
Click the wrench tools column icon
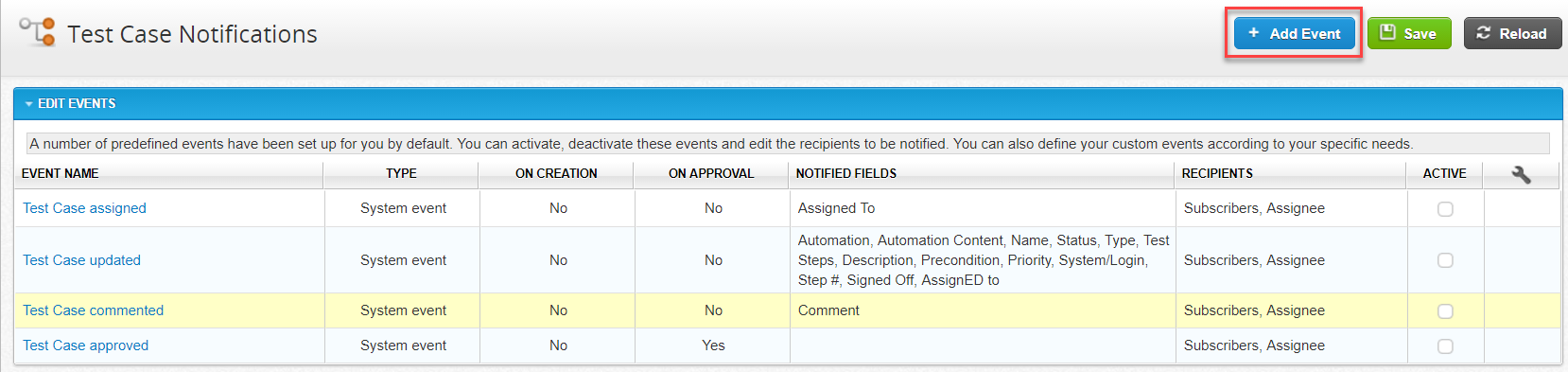(x=1521, y=174)
